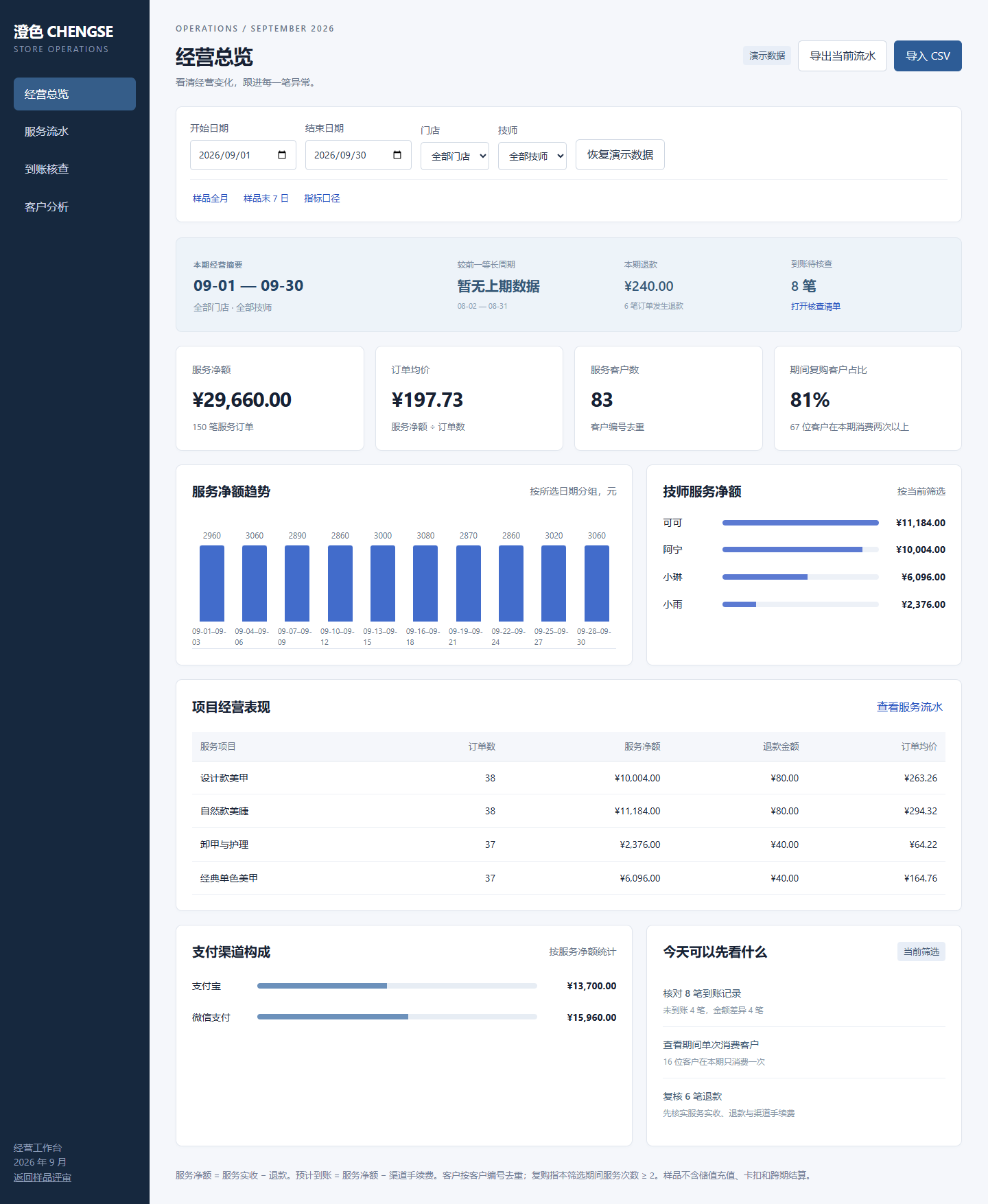This screenshot has width=988, height=1204.
Task: Click the ¥197.73 订单均价 value
Action: tap(427, 400)
